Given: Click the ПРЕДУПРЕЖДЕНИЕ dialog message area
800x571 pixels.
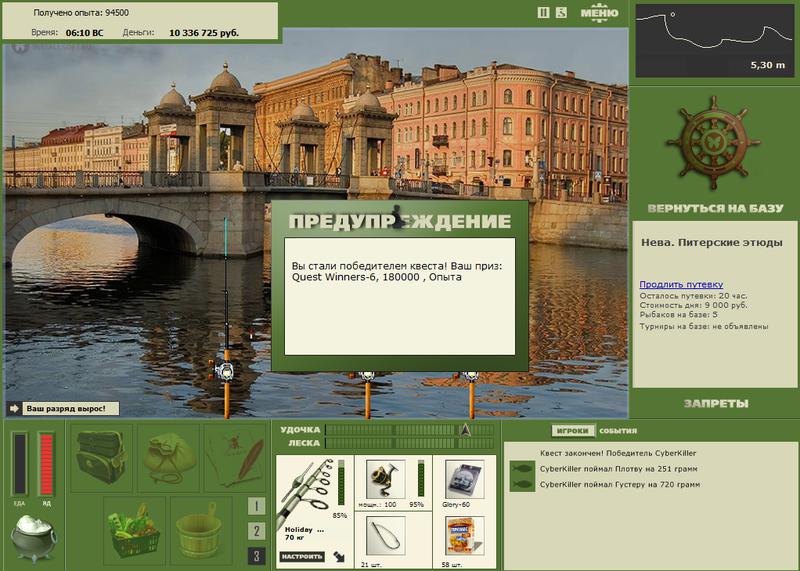Looking at the screenshot, I should [x=399, y=296].
